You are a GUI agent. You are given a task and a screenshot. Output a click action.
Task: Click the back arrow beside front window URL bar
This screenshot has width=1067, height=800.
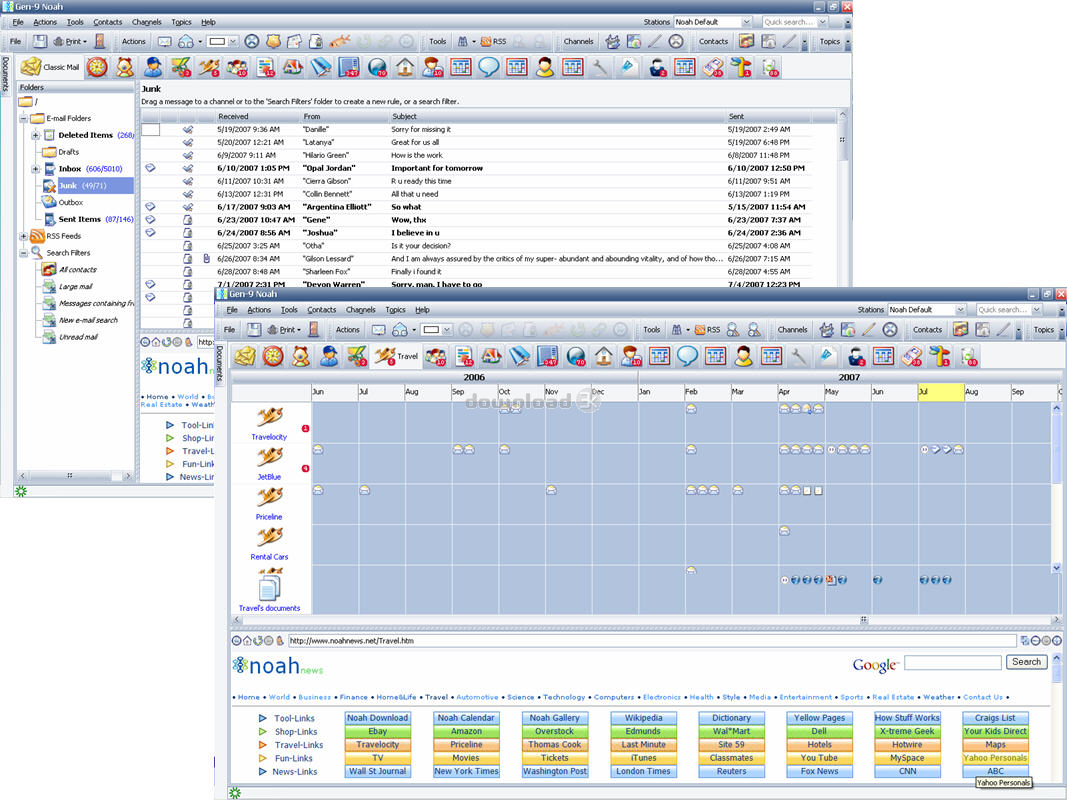point(236,641)
